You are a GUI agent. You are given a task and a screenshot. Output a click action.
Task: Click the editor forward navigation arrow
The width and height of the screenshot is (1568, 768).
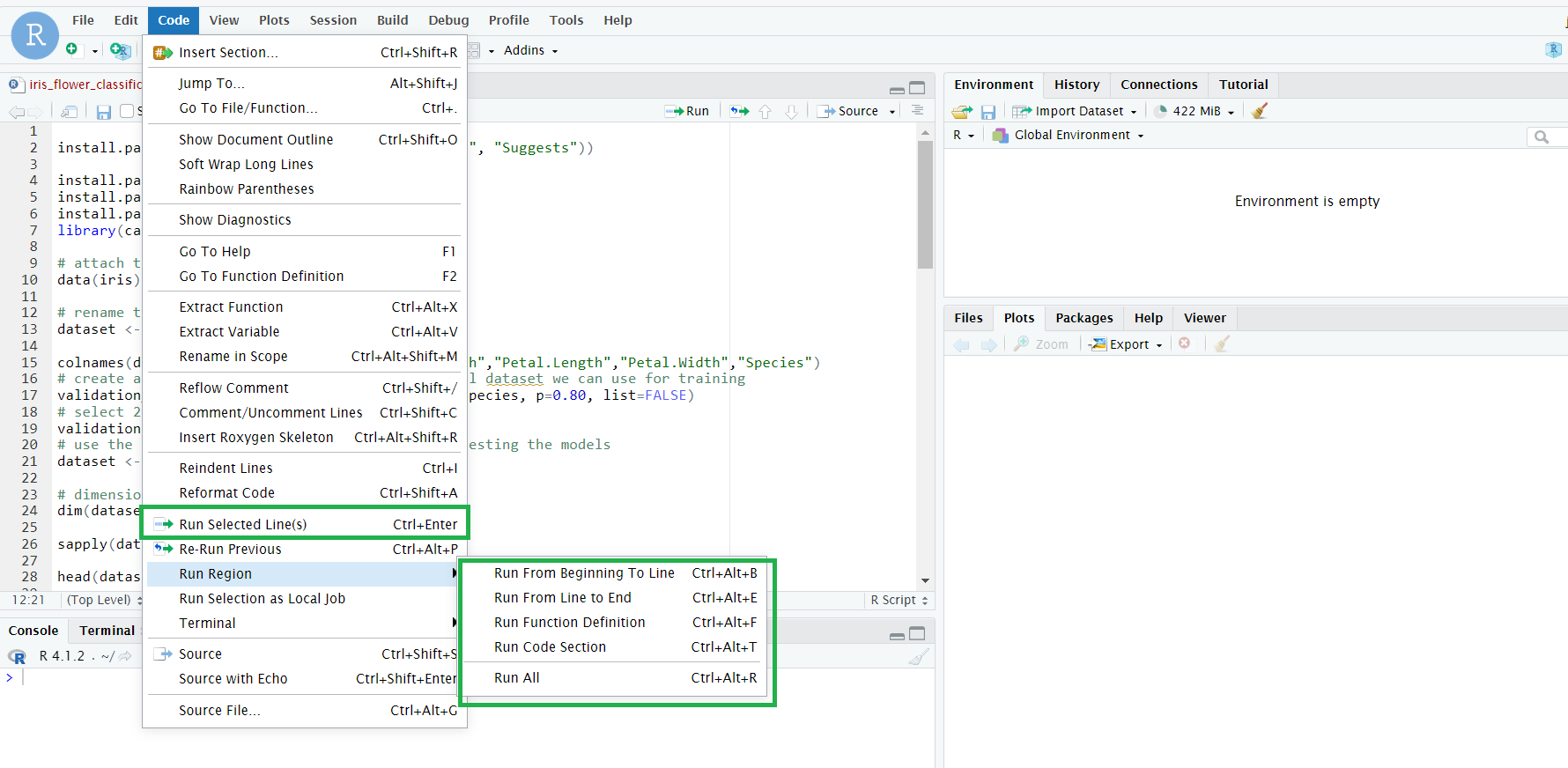35,112
